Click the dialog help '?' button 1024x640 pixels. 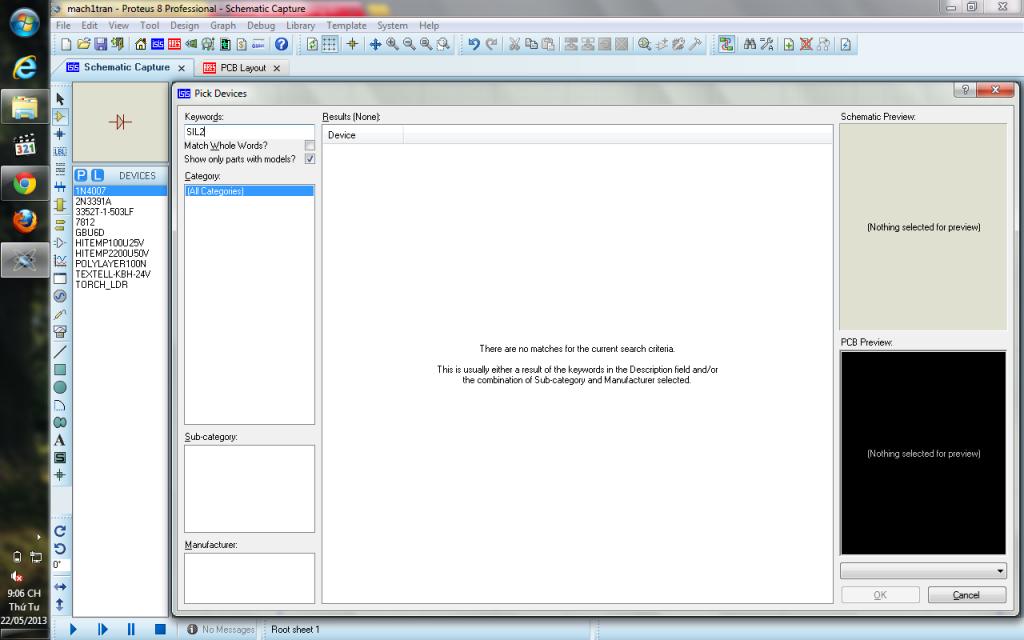click(965, 89)
